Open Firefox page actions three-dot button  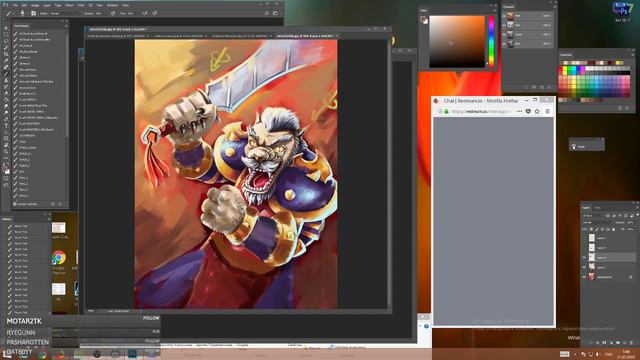519,111
